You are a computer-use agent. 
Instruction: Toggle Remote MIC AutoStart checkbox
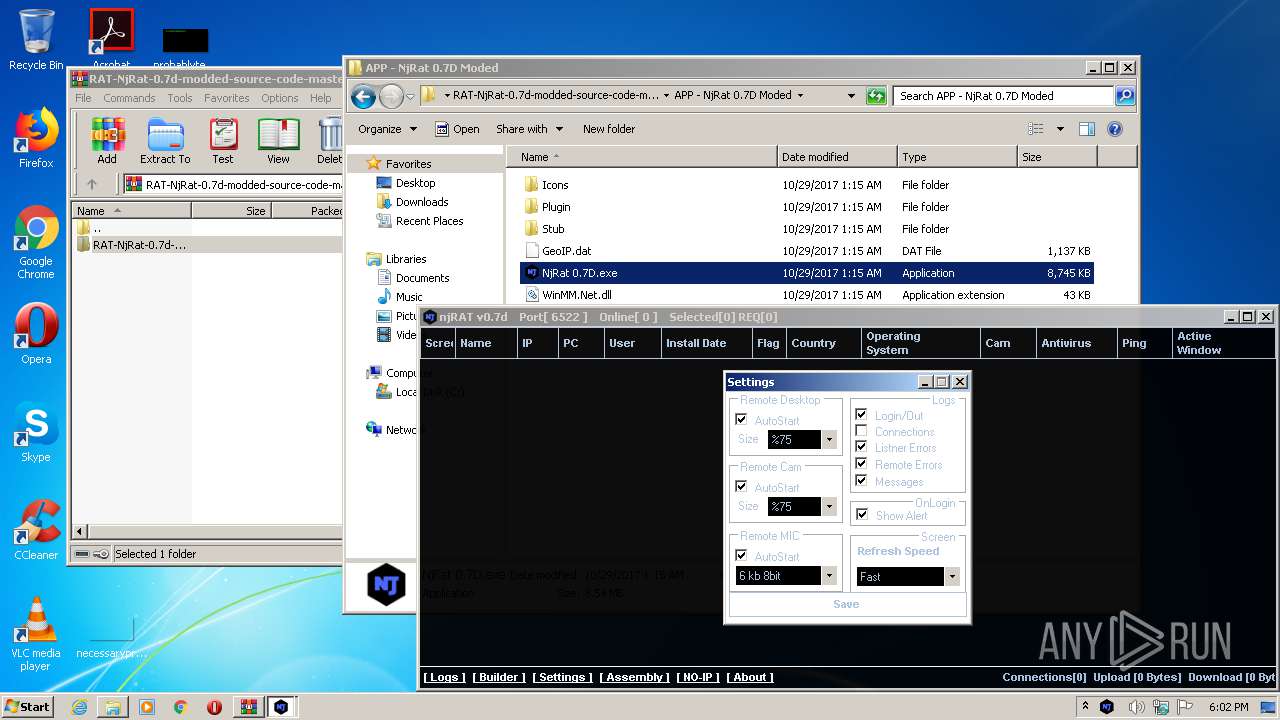coord(741,556)
